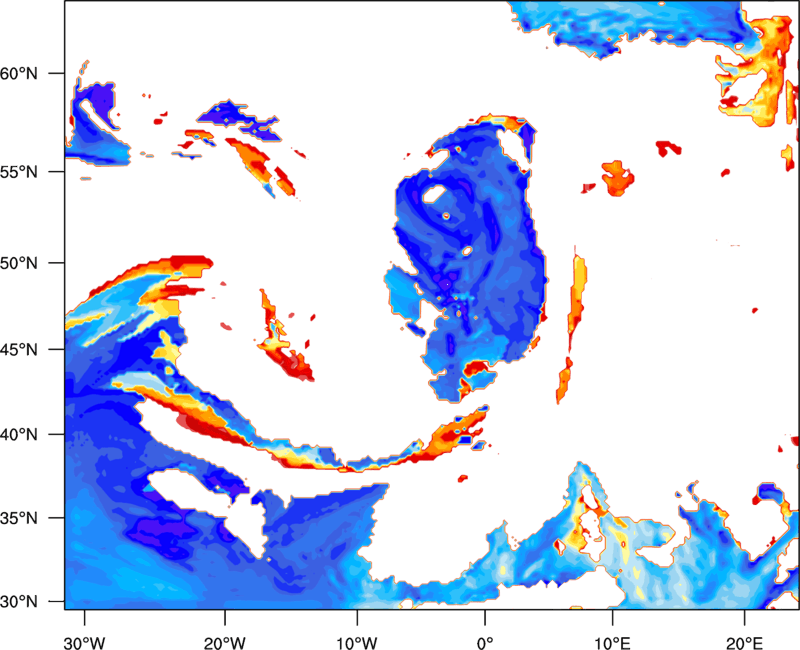
Task: Click the 40°N latitude label
Action: pyautogui.click(x=19, y=435)
